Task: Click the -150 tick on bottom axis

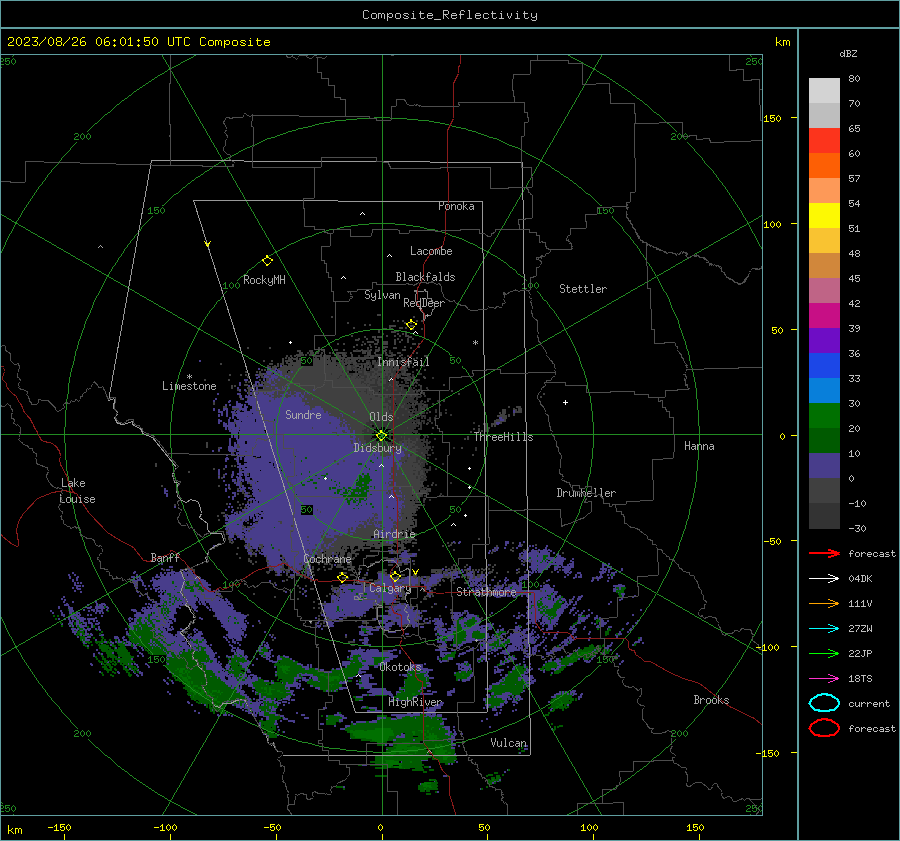Action: (59, 827)
